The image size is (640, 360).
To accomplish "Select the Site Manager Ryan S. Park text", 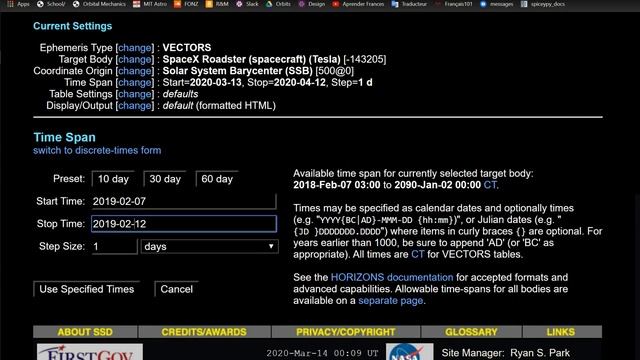I will coord(506,353).
